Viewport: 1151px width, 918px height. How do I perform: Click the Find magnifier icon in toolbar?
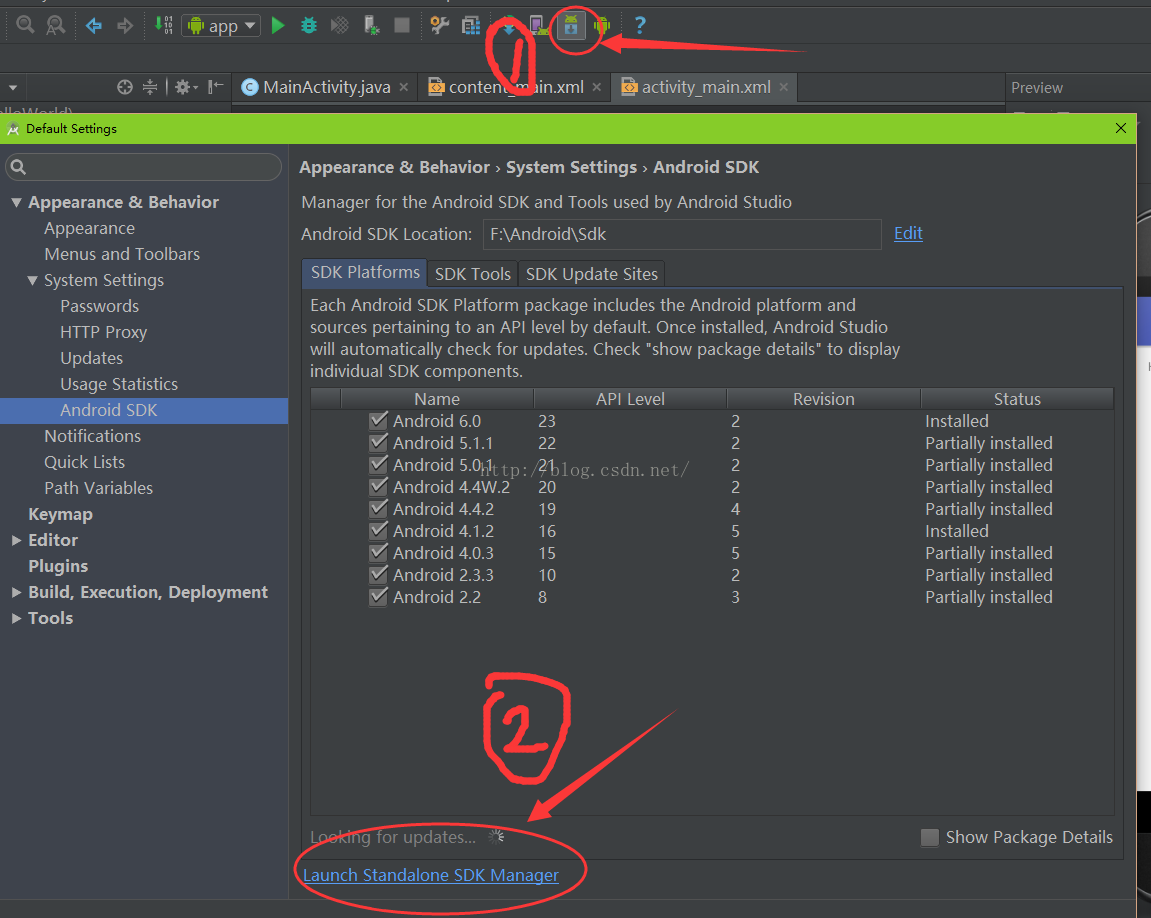tap(25, 25)
